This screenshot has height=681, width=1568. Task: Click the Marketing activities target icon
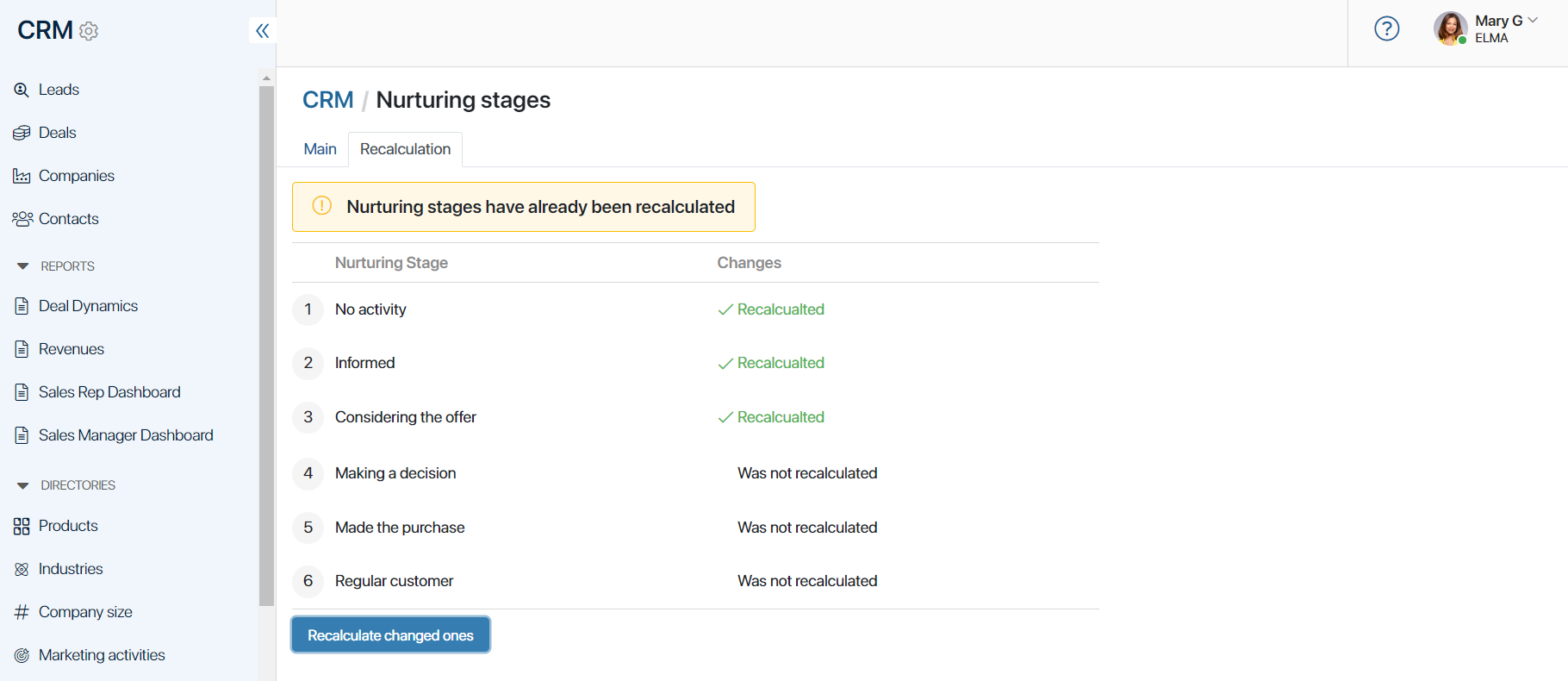pos(22,655)
